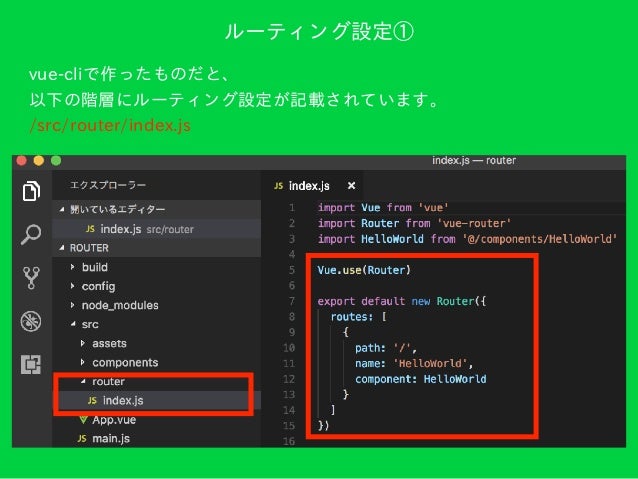Screen dimensions: 638x479
Task: Click the yellow minimize window button
Action: click(x=39, y=161)
